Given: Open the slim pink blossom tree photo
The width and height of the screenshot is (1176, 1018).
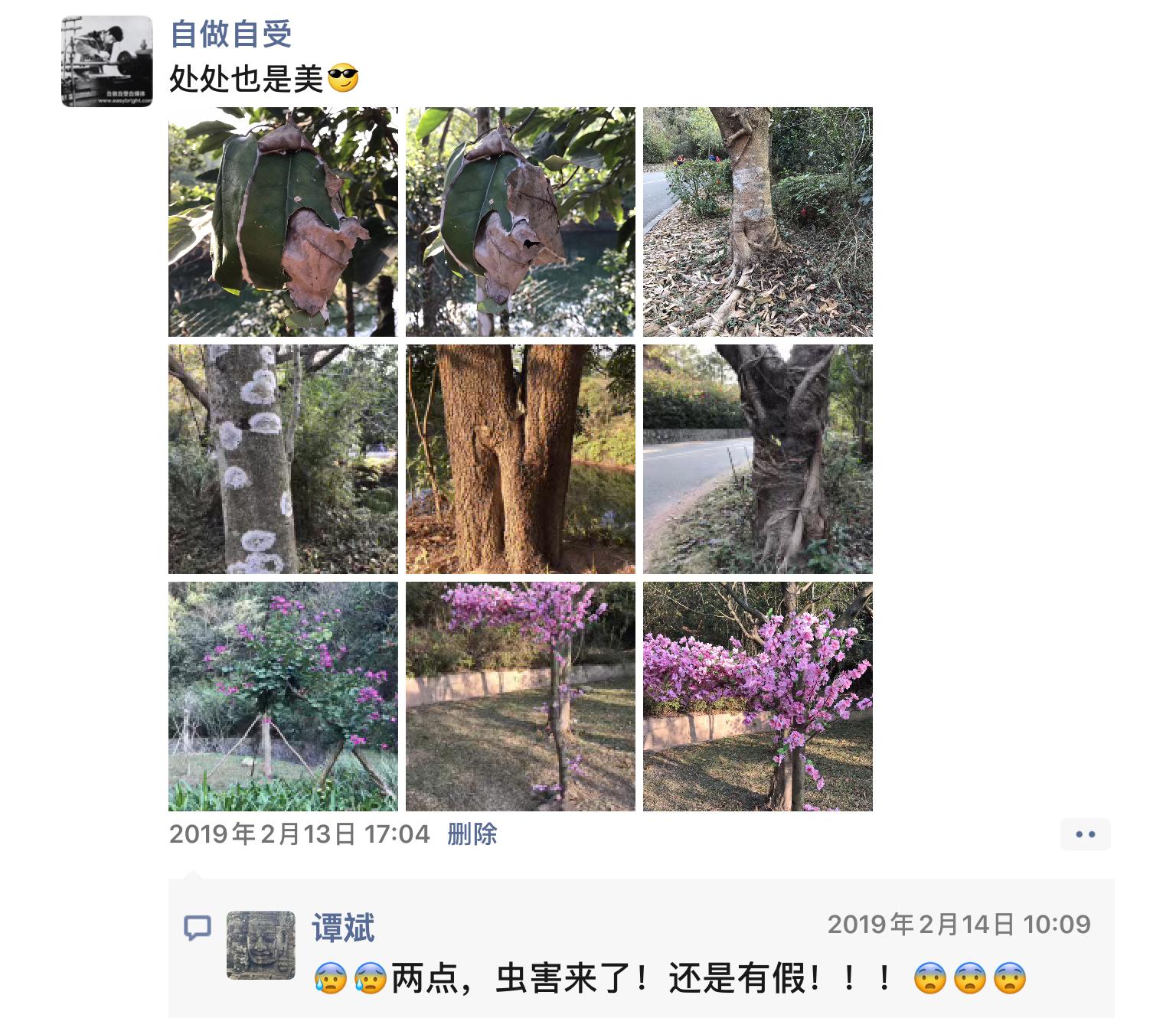Looking at the screenshot, I should [521, 697].
